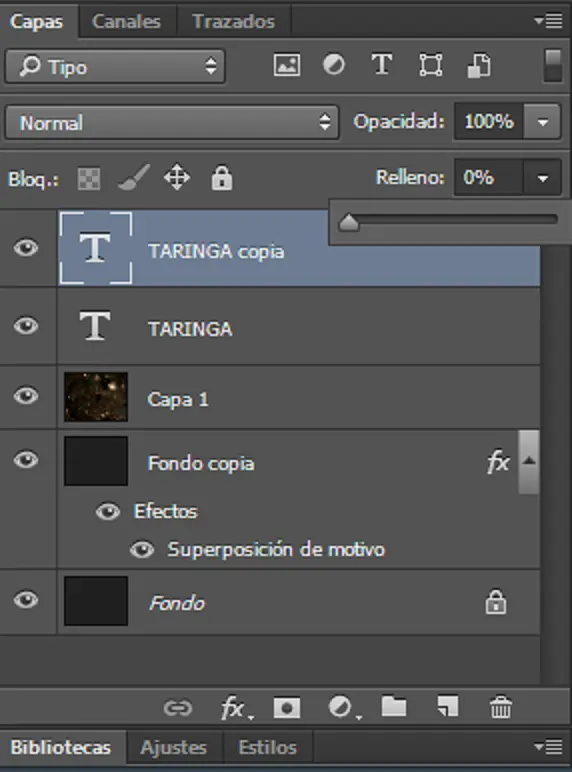Lock position move icon
The height and width of the screenshot is (772, 572).
tap(177, 177)
